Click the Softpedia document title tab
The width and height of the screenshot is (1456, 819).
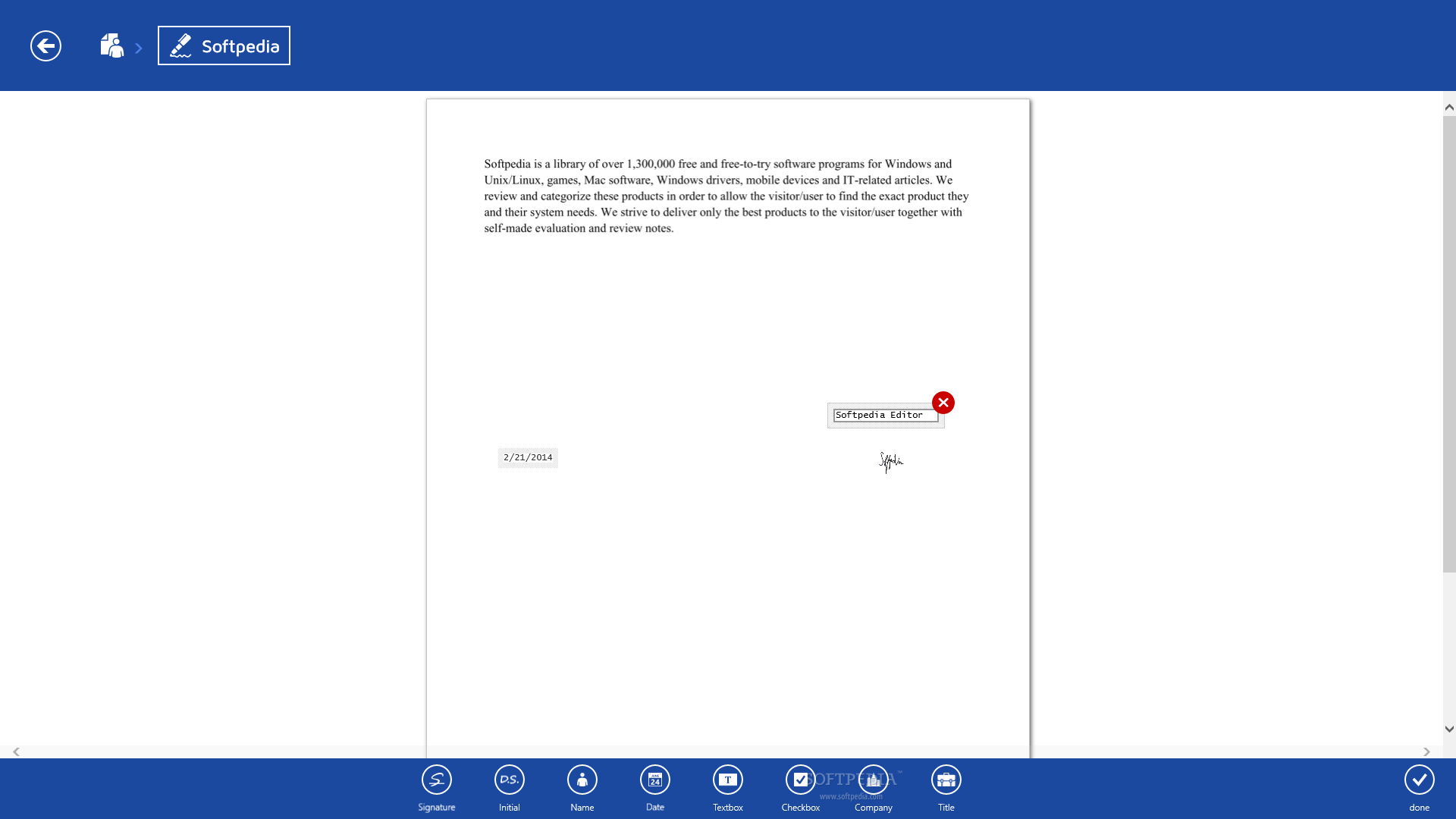tap(224, 46)
